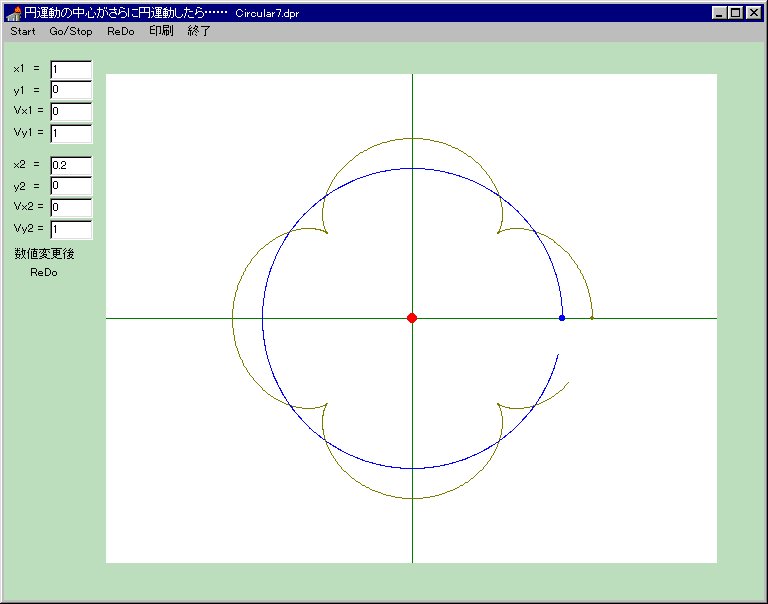Click the y2 input field
The image size is (768, 604).
(71, 187)
